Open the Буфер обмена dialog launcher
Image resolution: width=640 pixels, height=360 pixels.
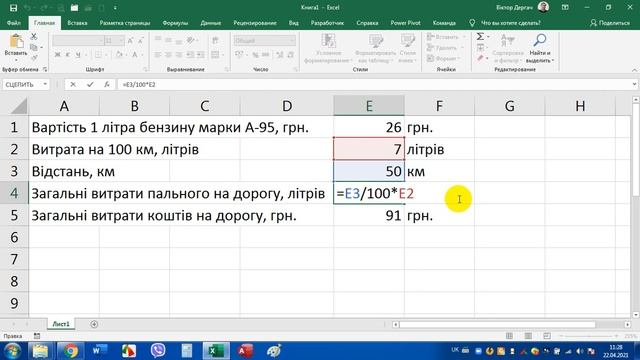(45, 69)
